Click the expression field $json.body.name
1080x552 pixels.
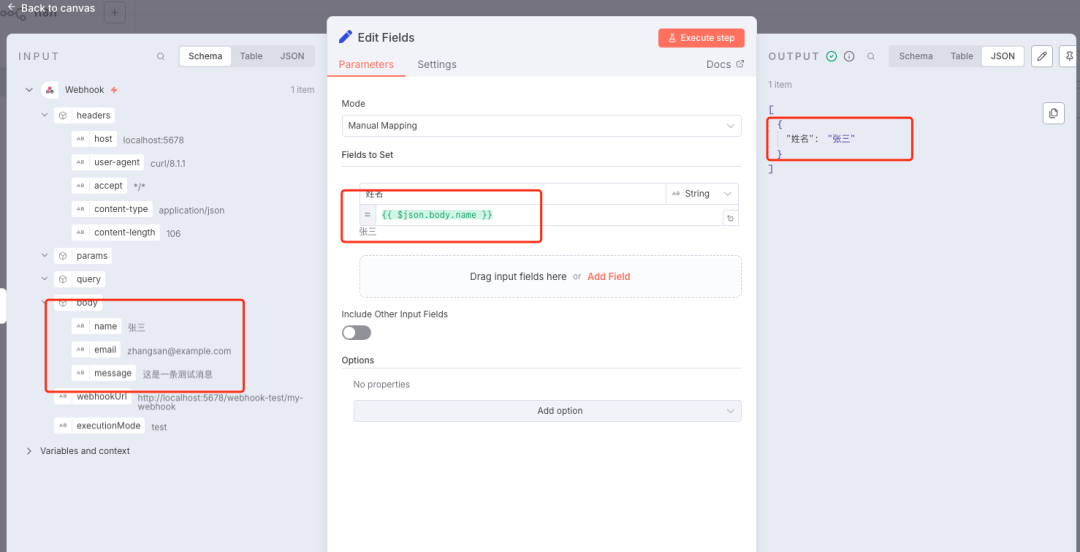click(x=549, y=215)
